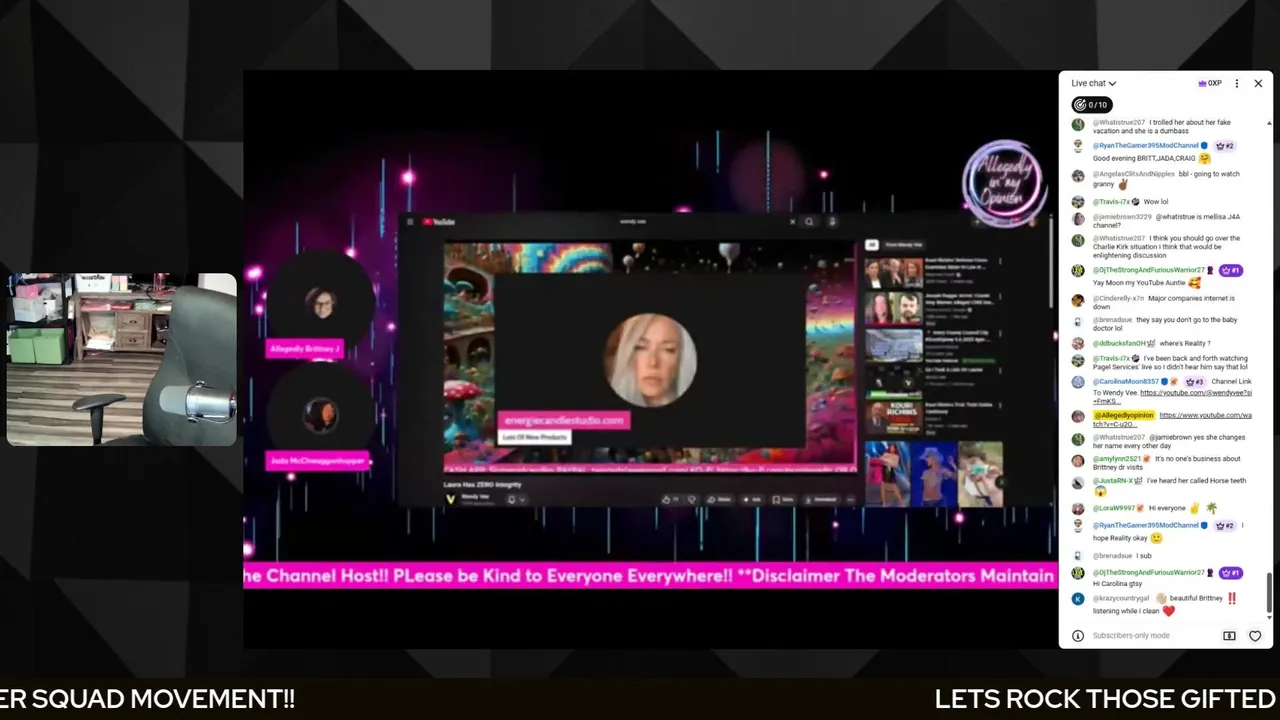
Task: Click the Share button under video
Action: (x=719, y=499)
